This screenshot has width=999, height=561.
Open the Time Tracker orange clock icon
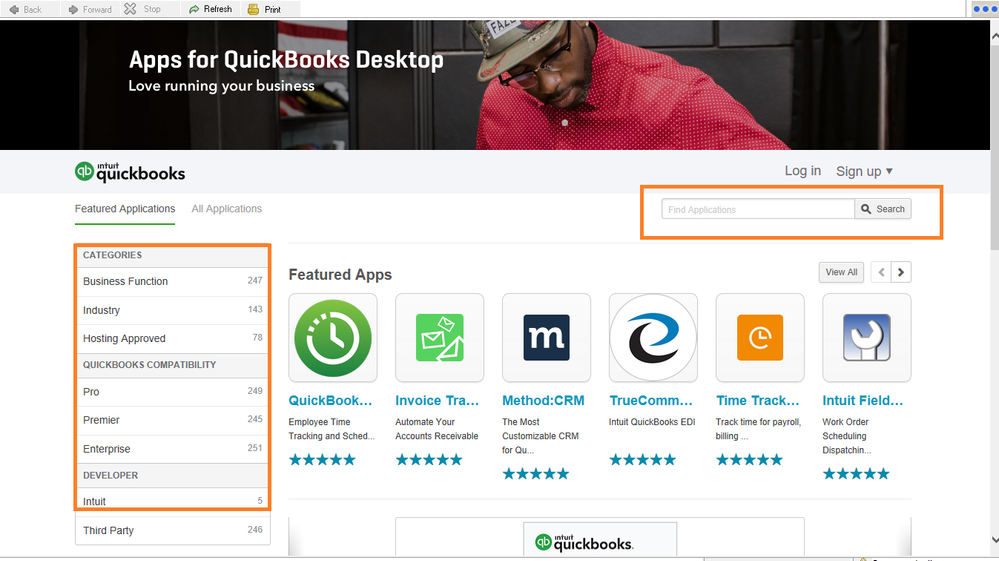click(x=760, y=337)
